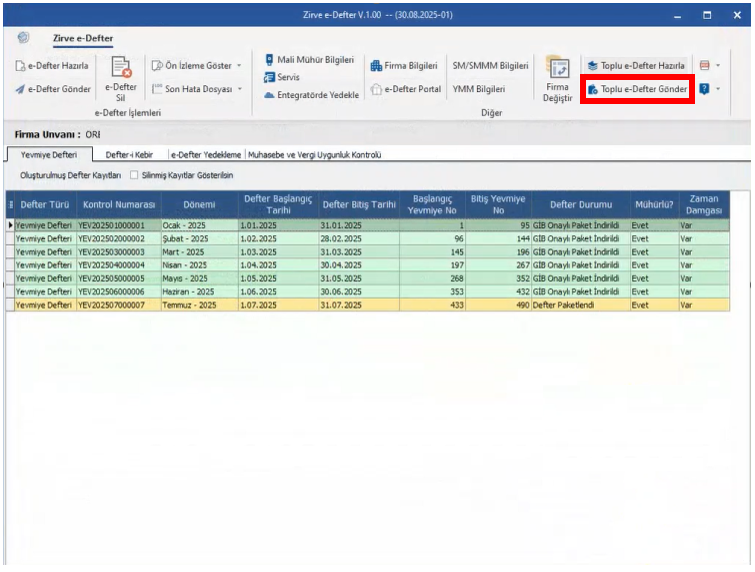Open the e-Defter Yedekleme tab
This screenshot has height=572, width=755.
pyautogui.click(x=206, y=155)
